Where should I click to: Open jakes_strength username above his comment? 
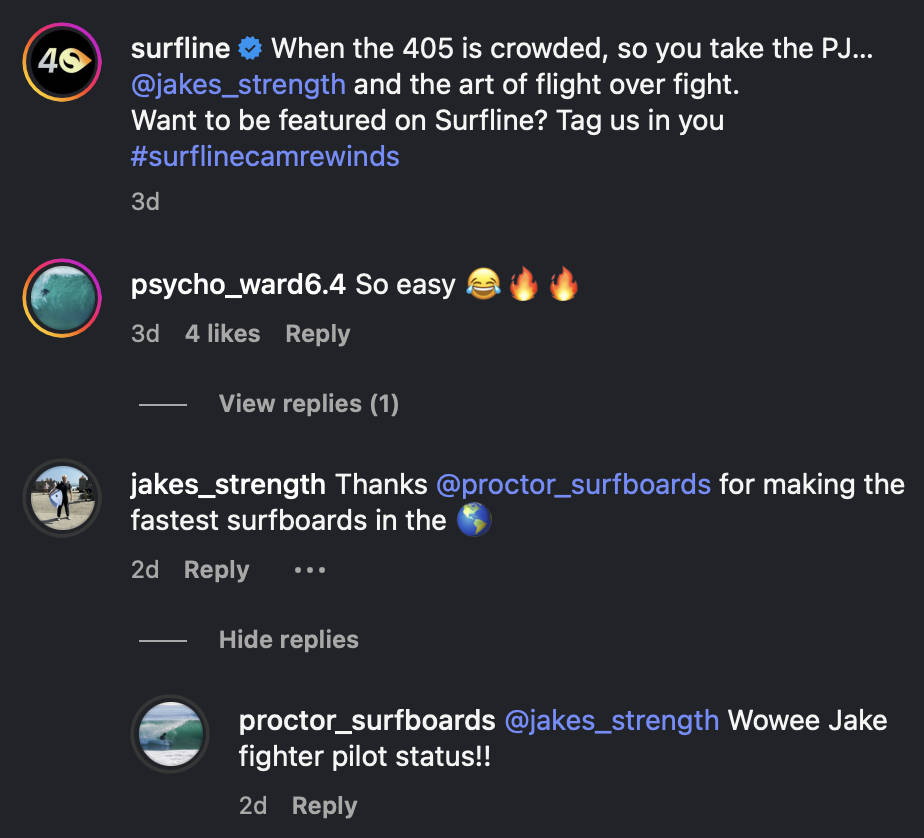coord(228,485)
